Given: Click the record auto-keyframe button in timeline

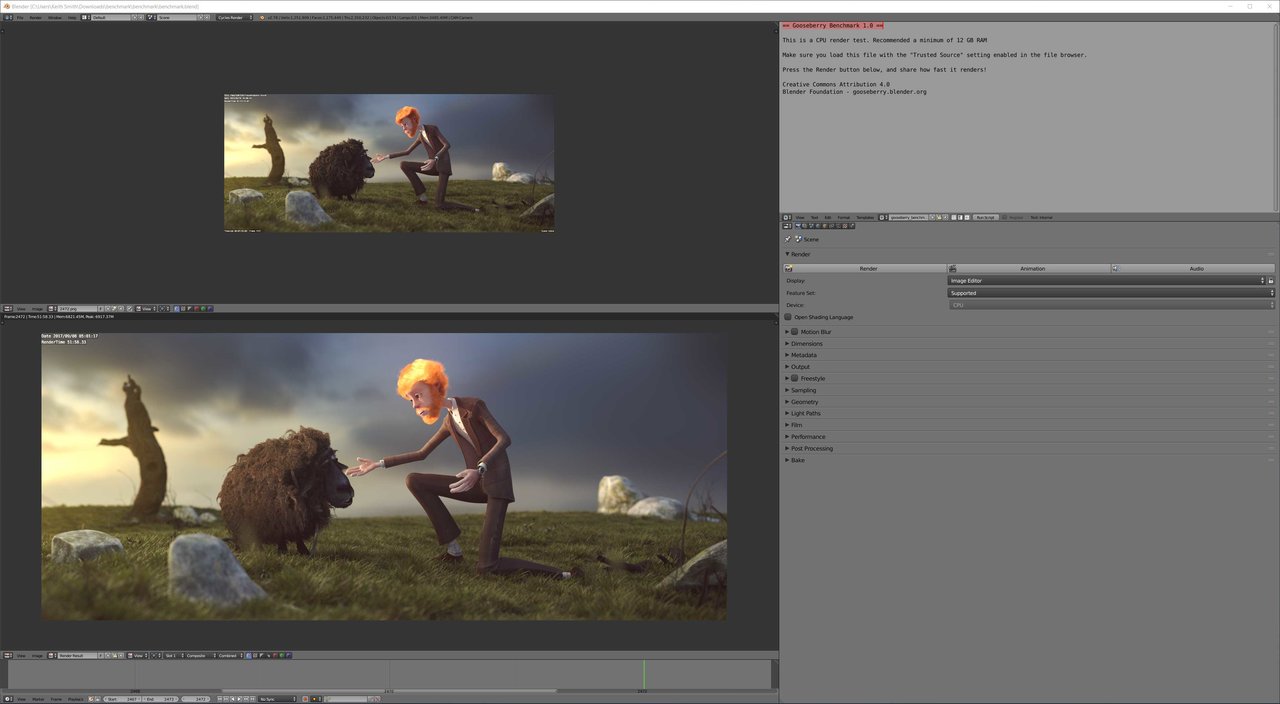Looking at the screenshot, I should click(x=306, y=699).
